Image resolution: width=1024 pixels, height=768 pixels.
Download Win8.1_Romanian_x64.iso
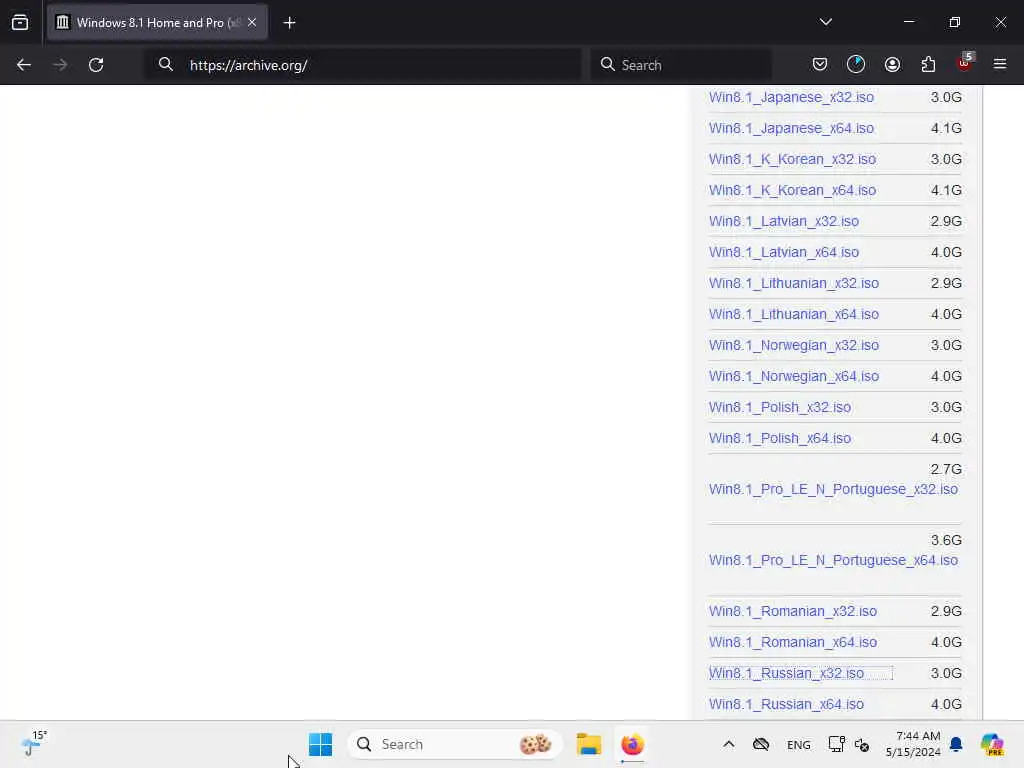tap(793, 642)
